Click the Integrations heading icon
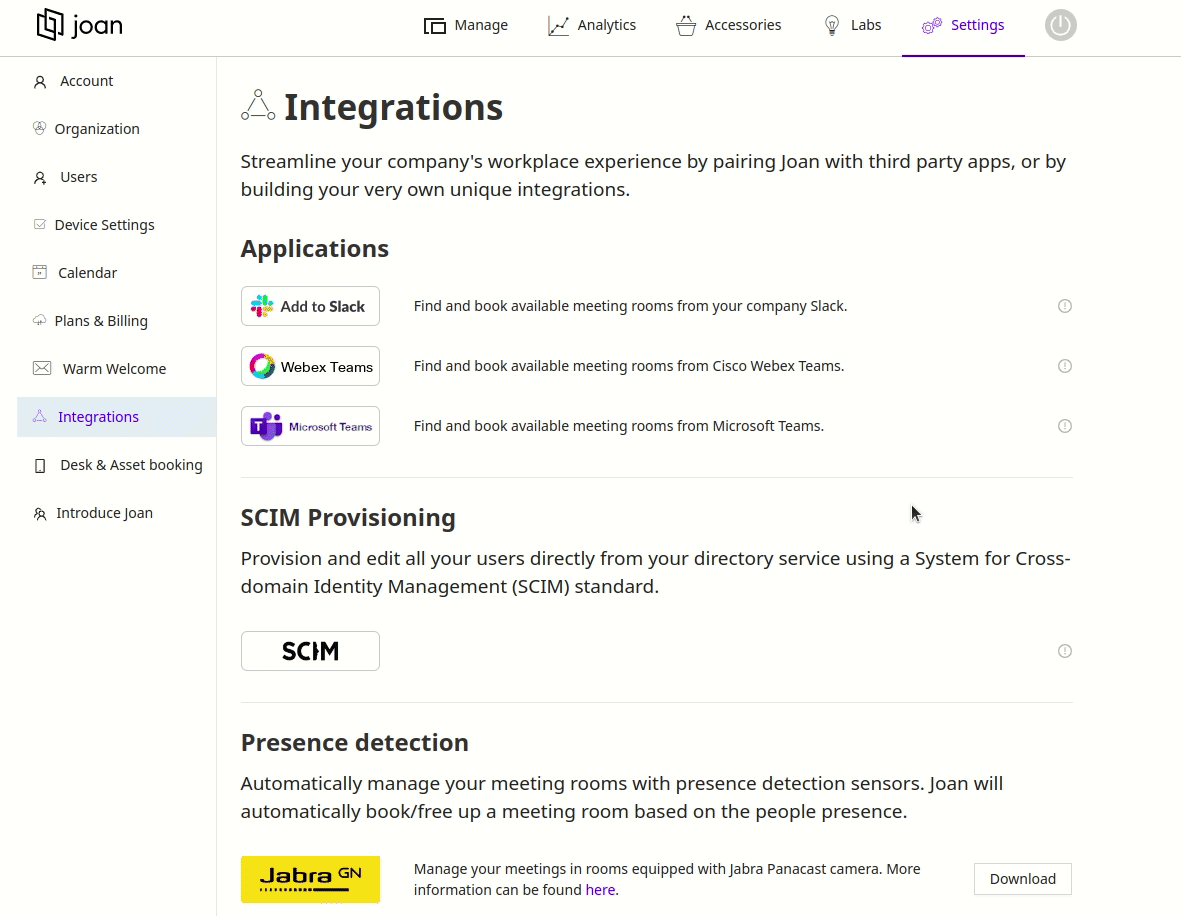1181x916 pixels. coord(258,105)
